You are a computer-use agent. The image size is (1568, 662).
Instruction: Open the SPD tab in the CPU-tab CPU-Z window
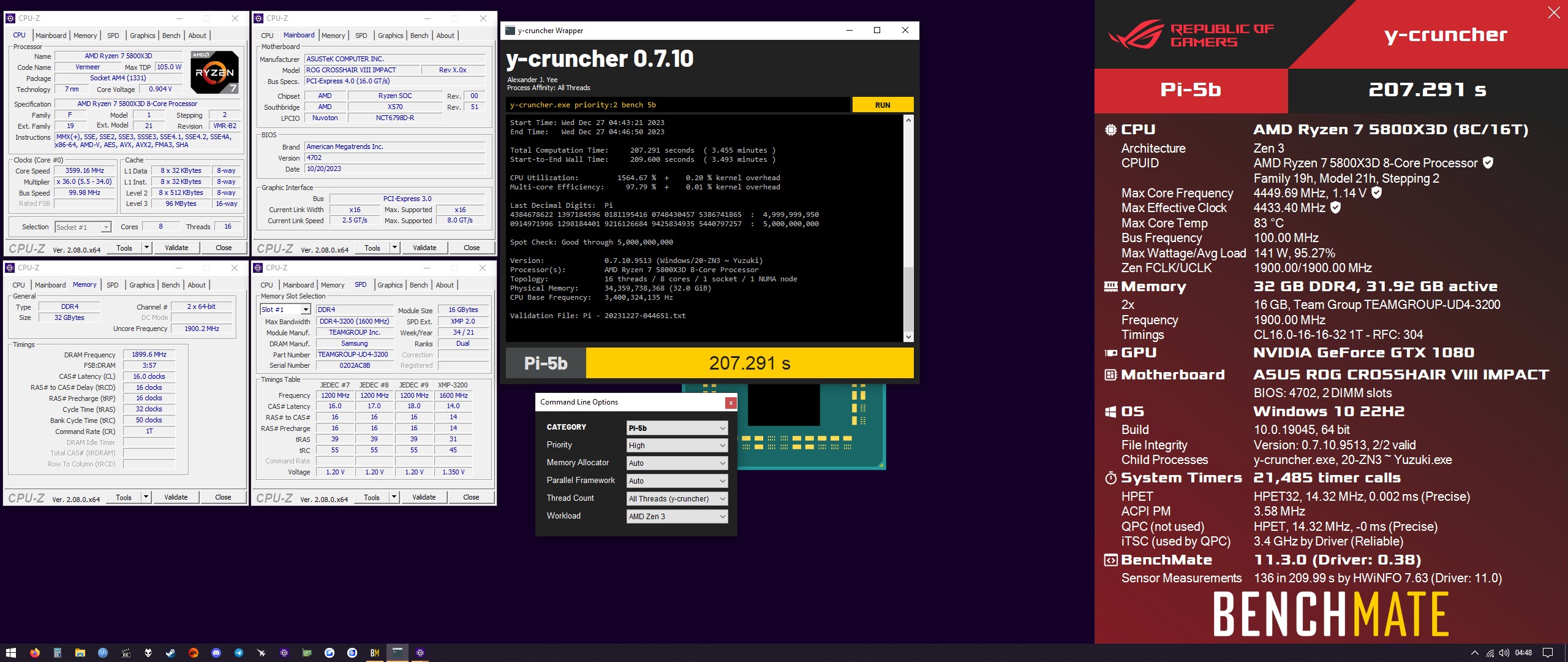113,36
